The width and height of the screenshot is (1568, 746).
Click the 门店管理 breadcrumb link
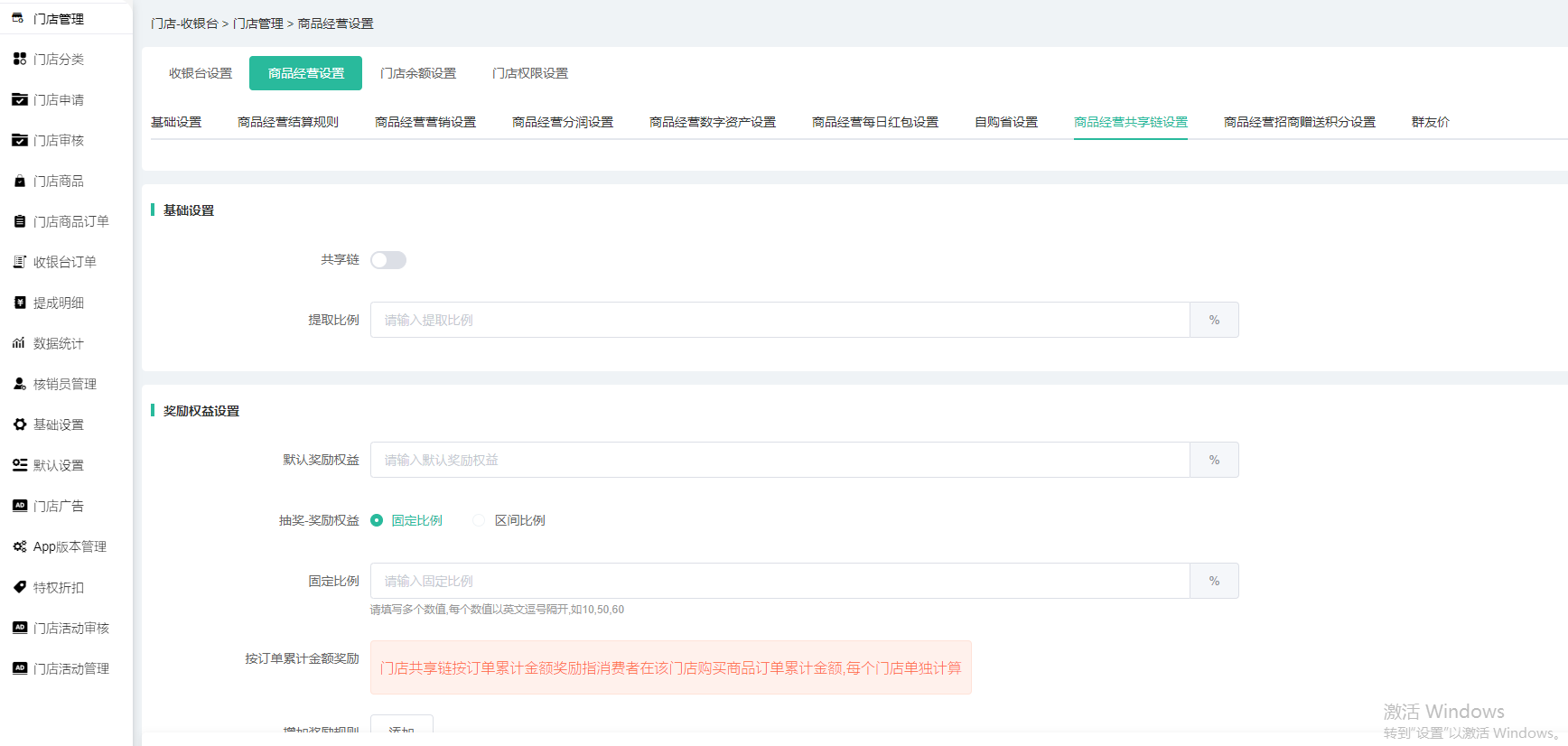pyautogui.click(x=258, y=23)
